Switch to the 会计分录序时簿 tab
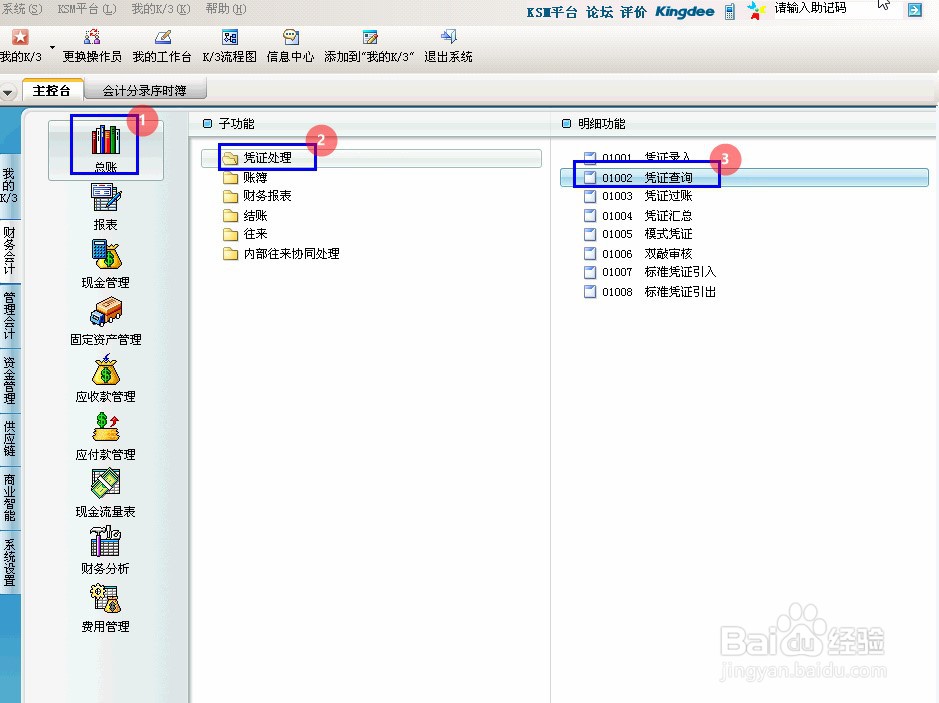The height and width of the screenshot is (703, 939). point(144,90)
